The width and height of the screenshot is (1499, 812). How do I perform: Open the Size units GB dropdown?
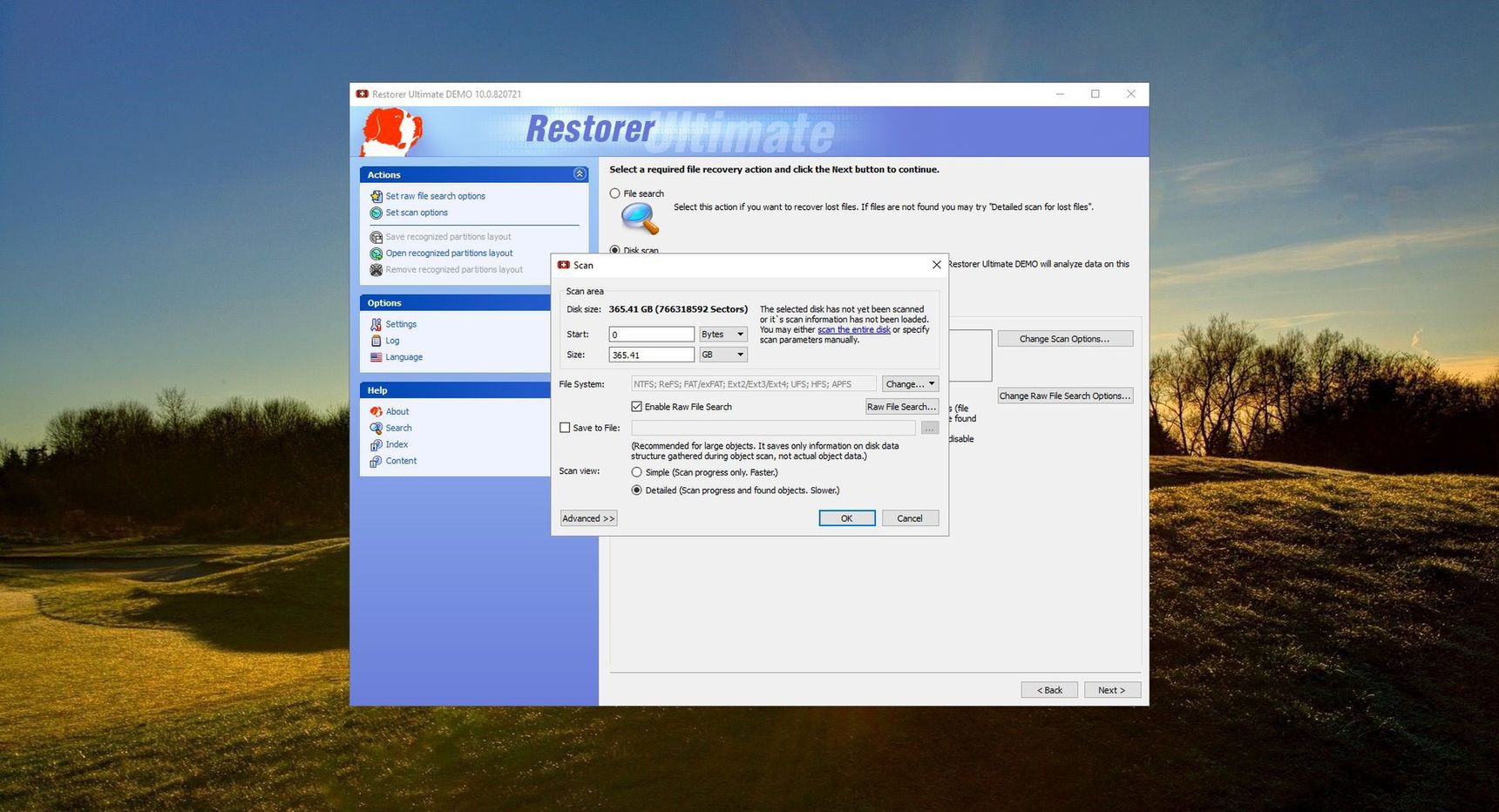pos(723,355)
